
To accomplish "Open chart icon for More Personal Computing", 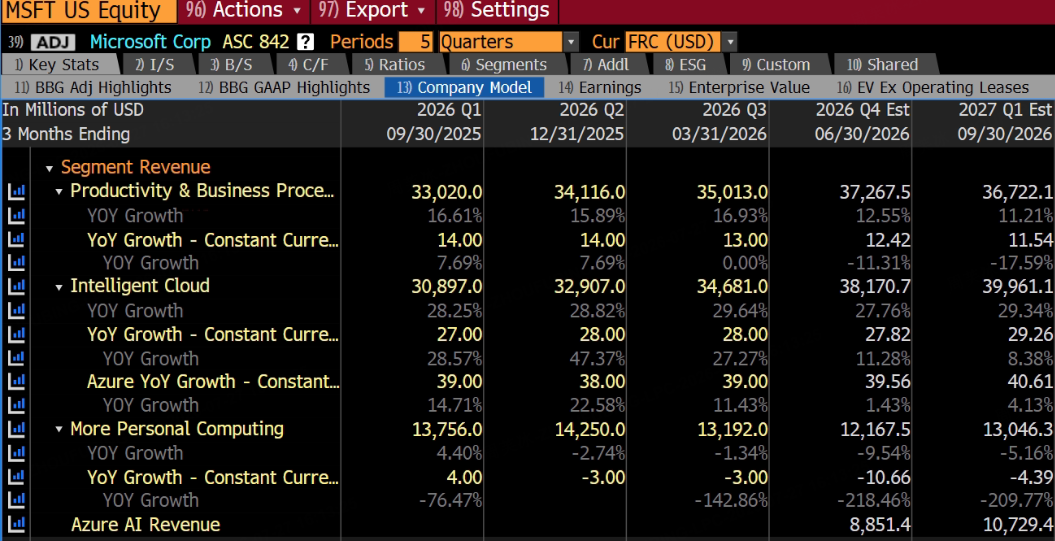I will [16, 429].
